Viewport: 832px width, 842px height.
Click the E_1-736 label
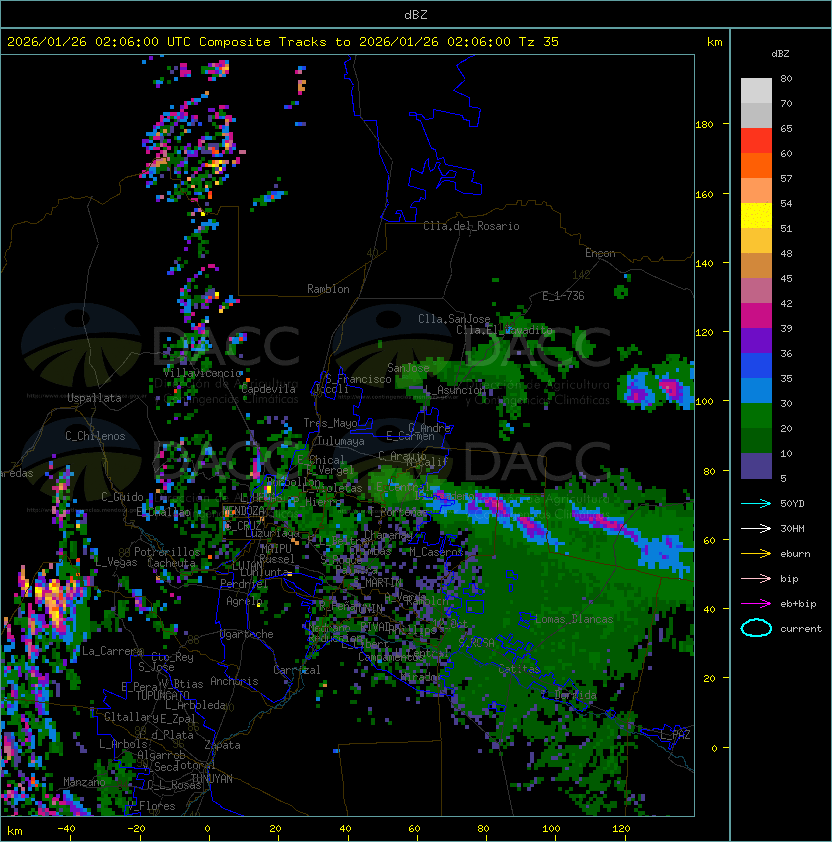[563, 296]
